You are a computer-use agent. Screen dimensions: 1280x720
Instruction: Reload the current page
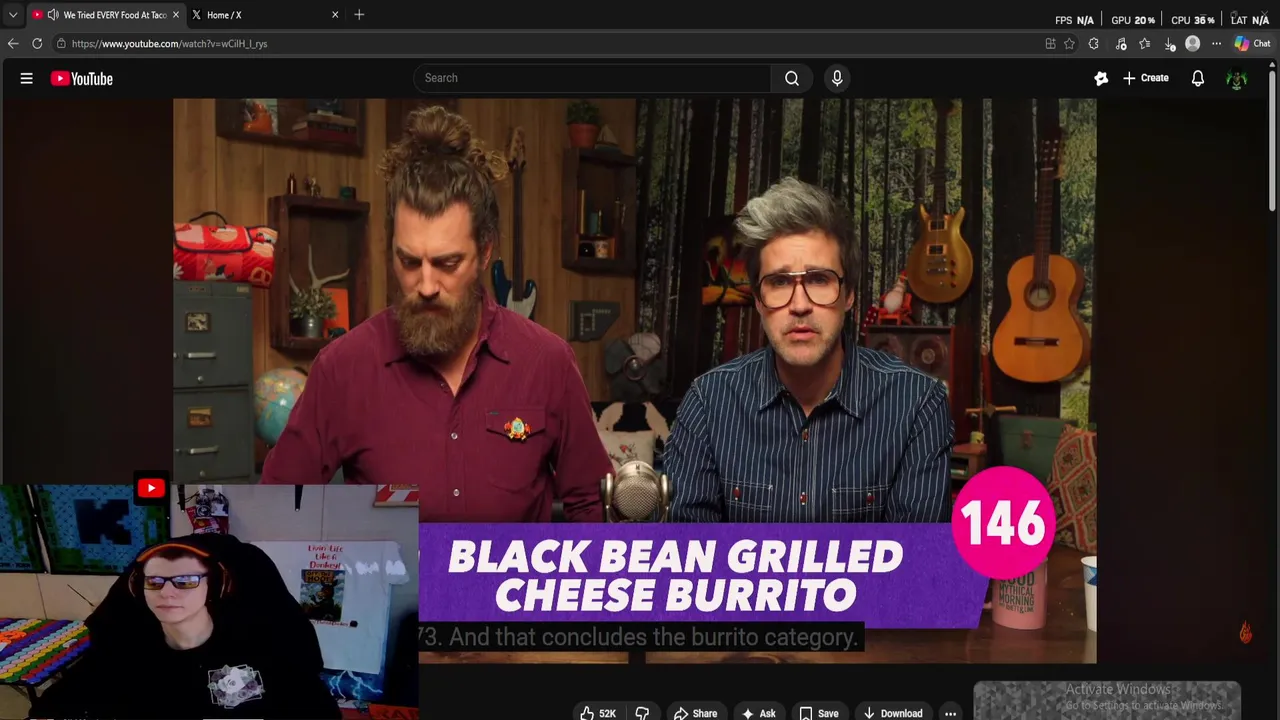click(37, 44)
